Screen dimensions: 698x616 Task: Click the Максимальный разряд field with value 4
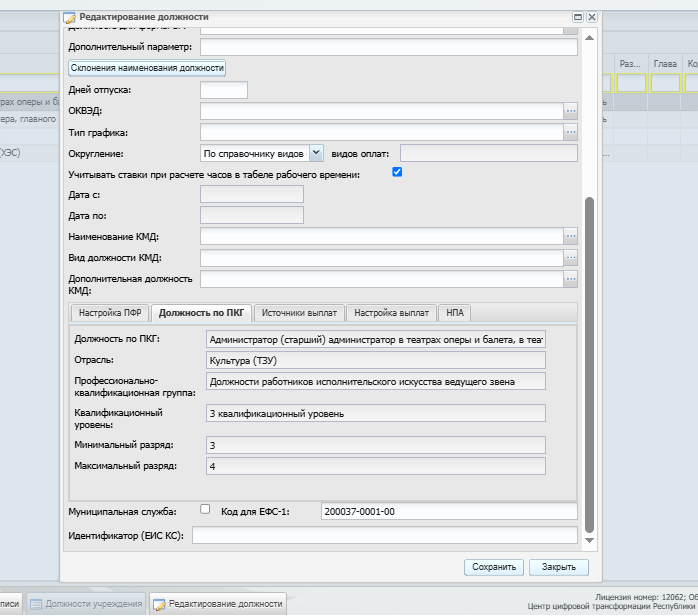click(x=376, y=466)
